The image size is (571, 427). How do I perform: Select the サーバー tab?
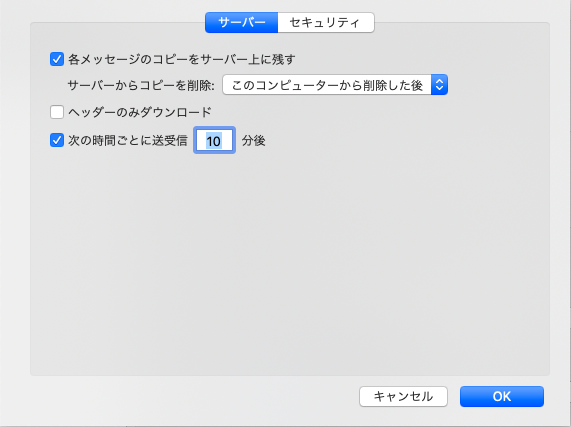click(241, 23)
